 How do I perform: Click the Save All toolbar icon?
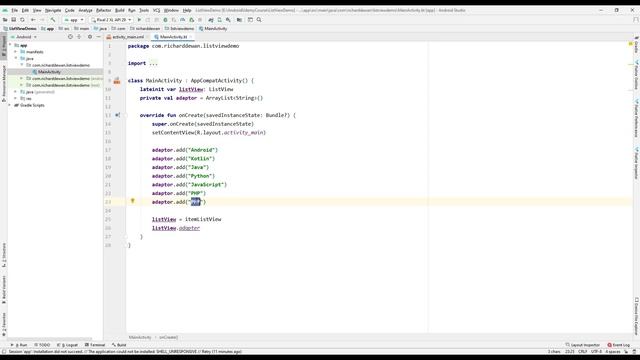[x=13, y=20]
